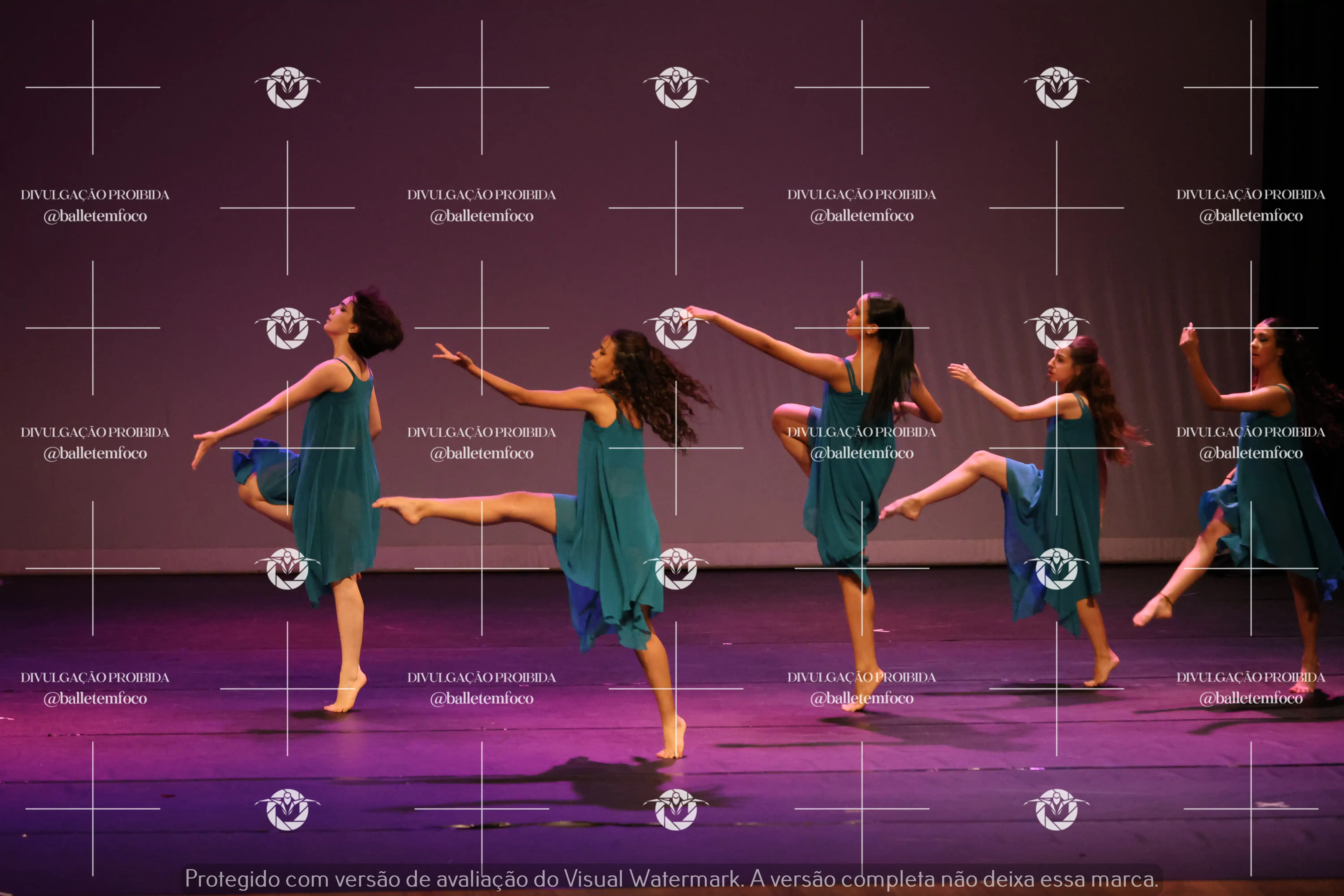Click the @balletemfoco text over the ponytail dancer's dress

point(862,453)
